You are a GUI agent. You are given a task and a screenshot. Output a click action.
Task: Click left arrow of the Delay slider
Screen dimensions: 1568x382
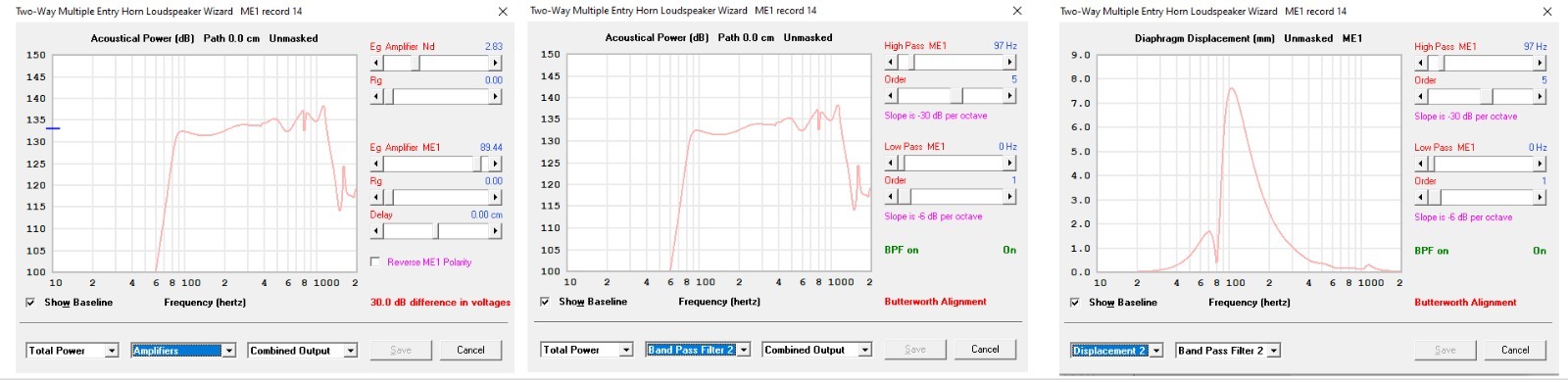[376, 231]
